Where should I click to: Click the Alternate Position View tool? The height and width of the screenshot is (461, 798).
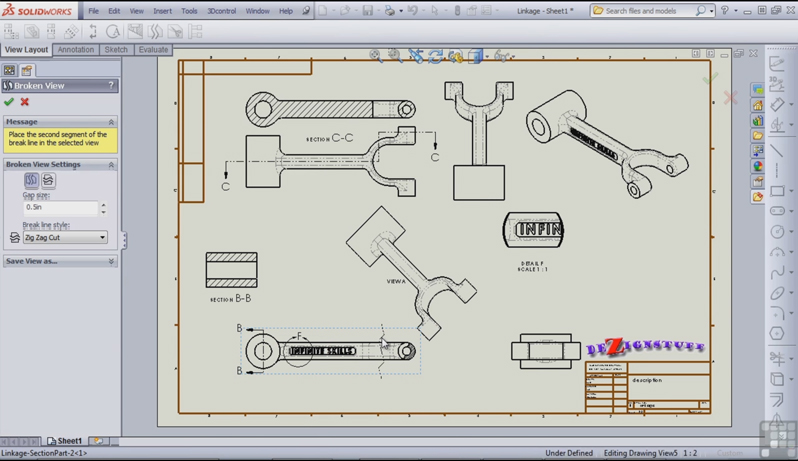click(195, 32)
